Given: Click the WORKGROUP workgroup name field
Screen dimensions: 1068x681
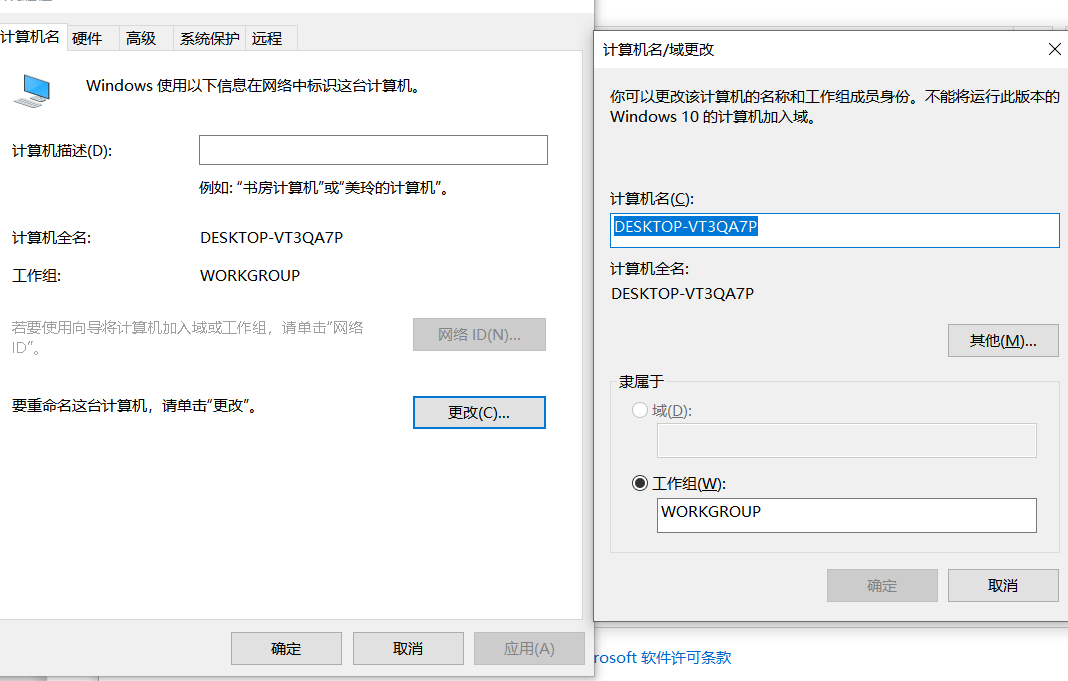Looking at the screenshot, I should pos(846,515).
